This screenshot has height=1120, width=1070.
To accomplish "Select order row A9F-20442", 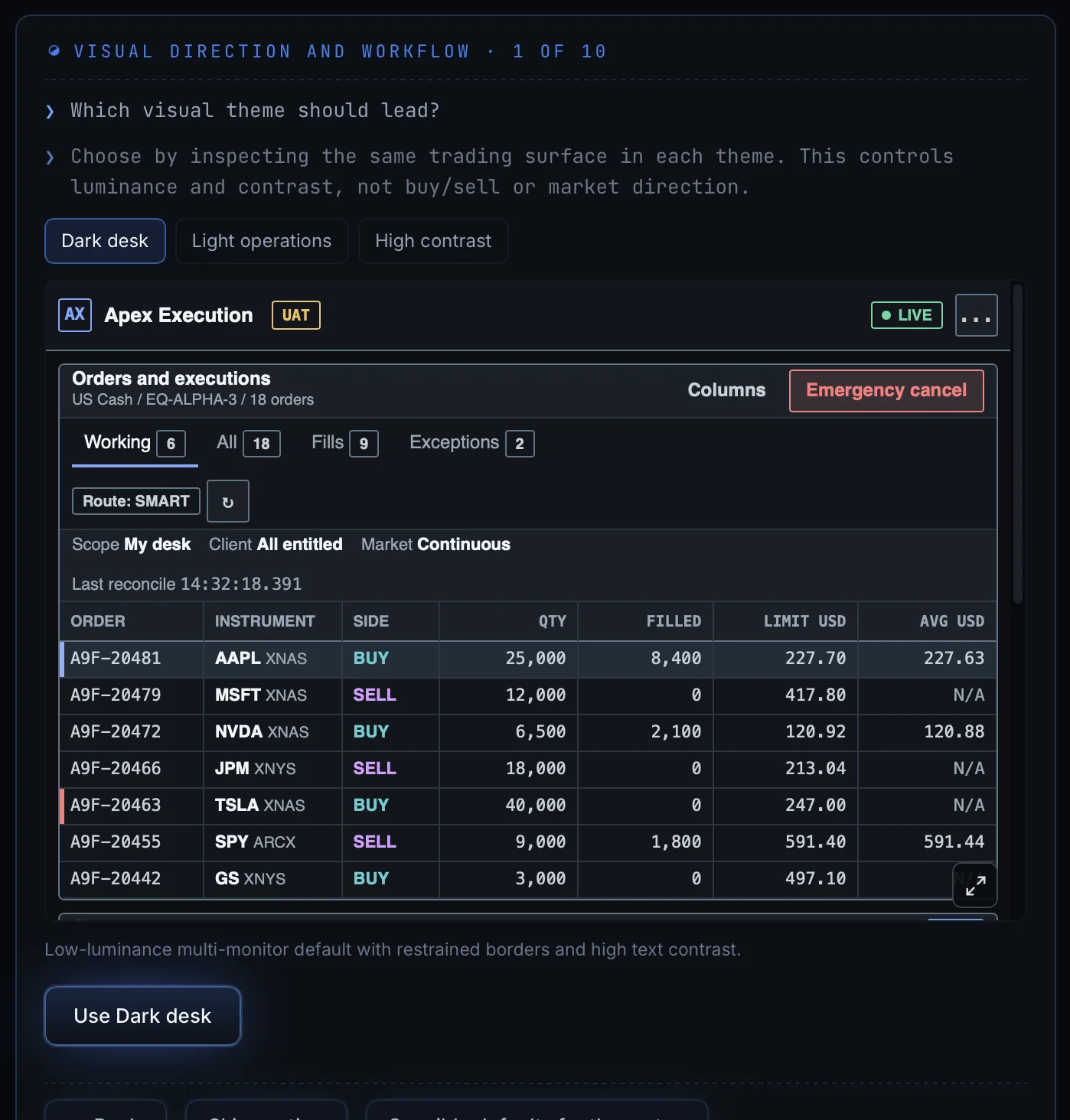I will (528, 879).
